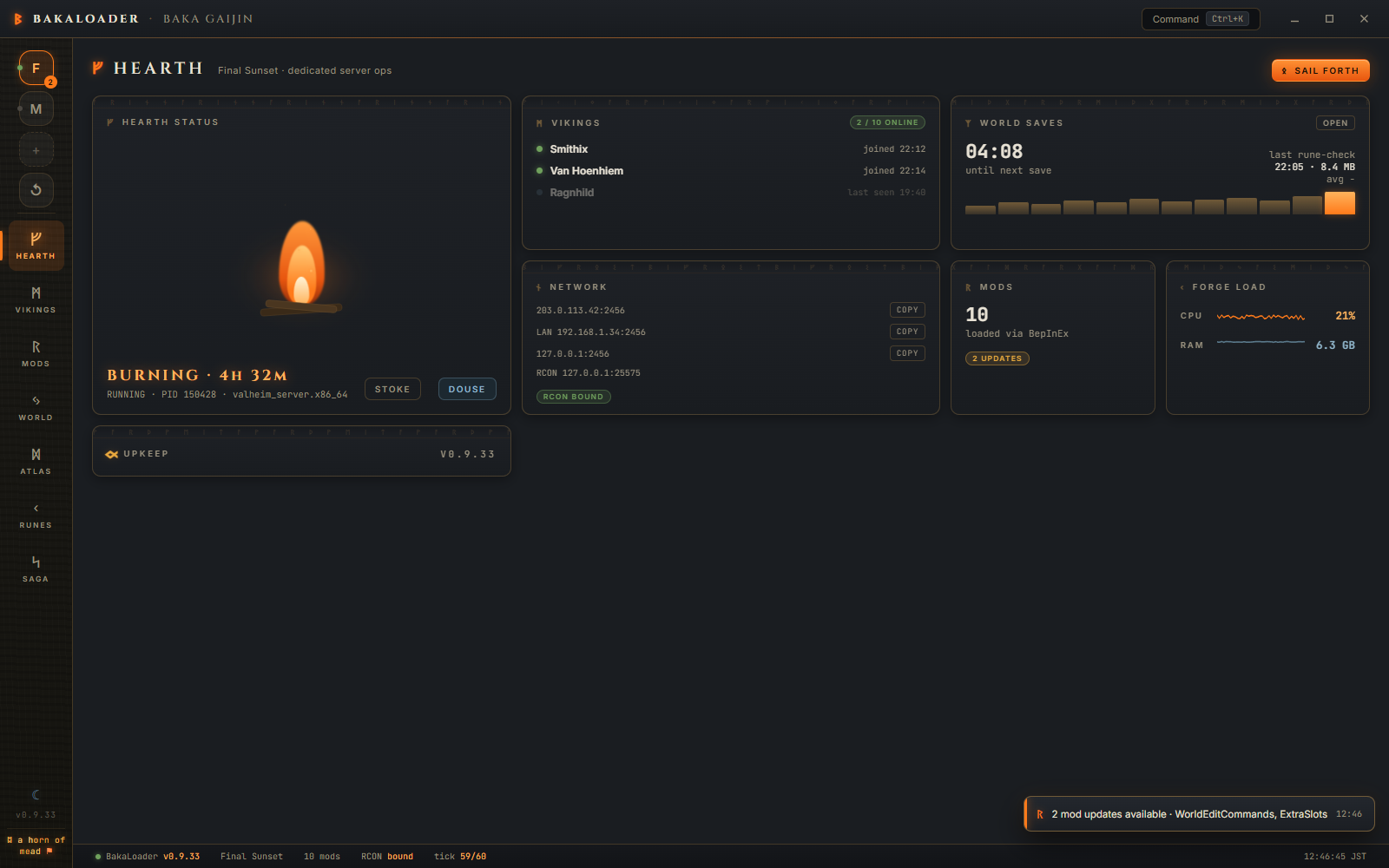The height and width of the screenshot is (868, 1389).
Task: Click the Network panel lightning icon
Action: [x=539, y=287]
